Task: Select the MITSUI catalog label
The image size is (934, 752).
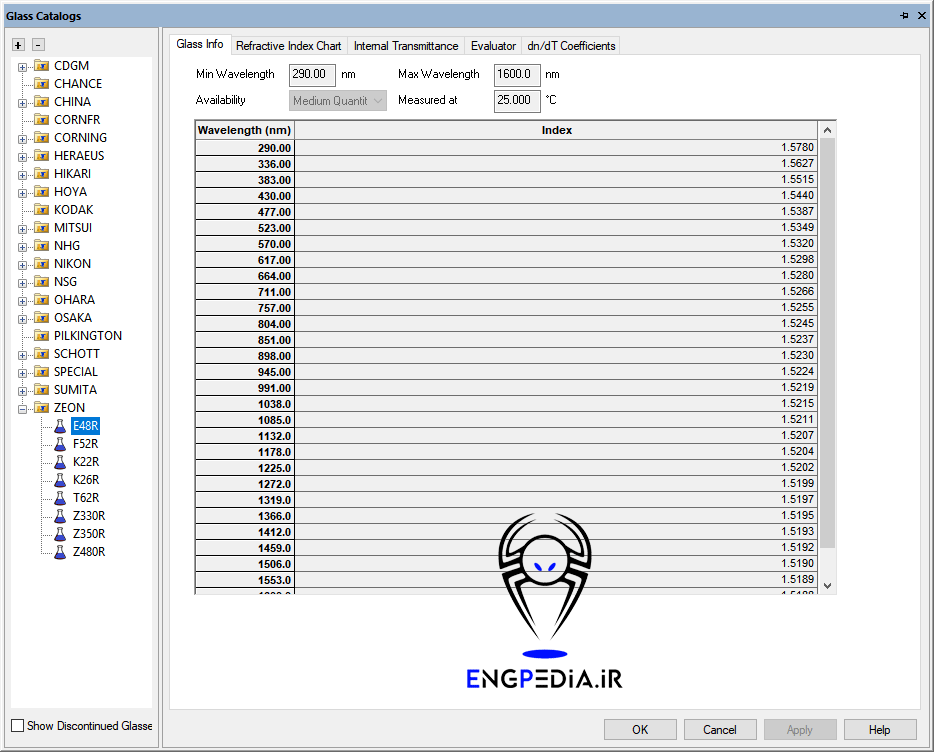Action: 73,228
